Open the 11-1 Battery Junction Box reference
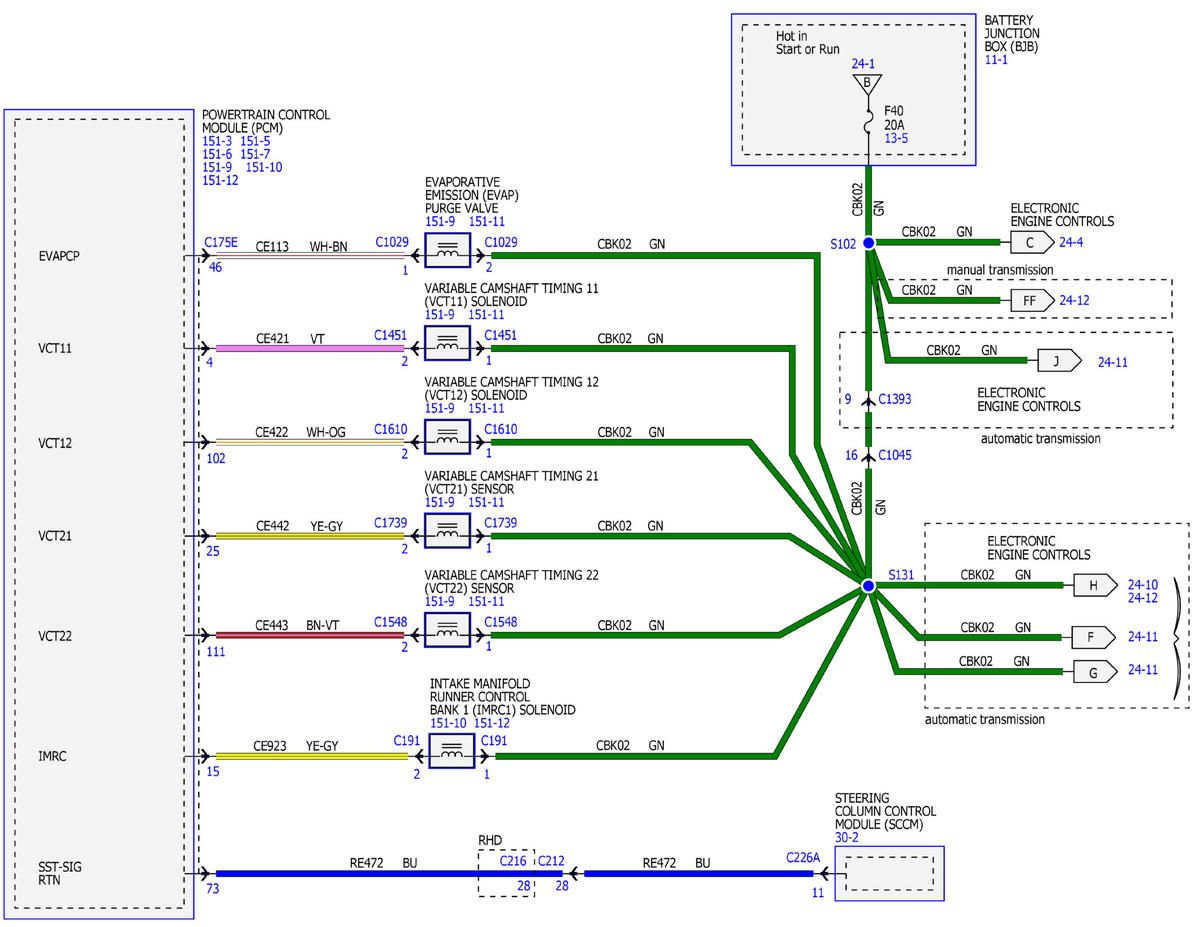The image size is (1200, 927). click(x=996, y=60)
